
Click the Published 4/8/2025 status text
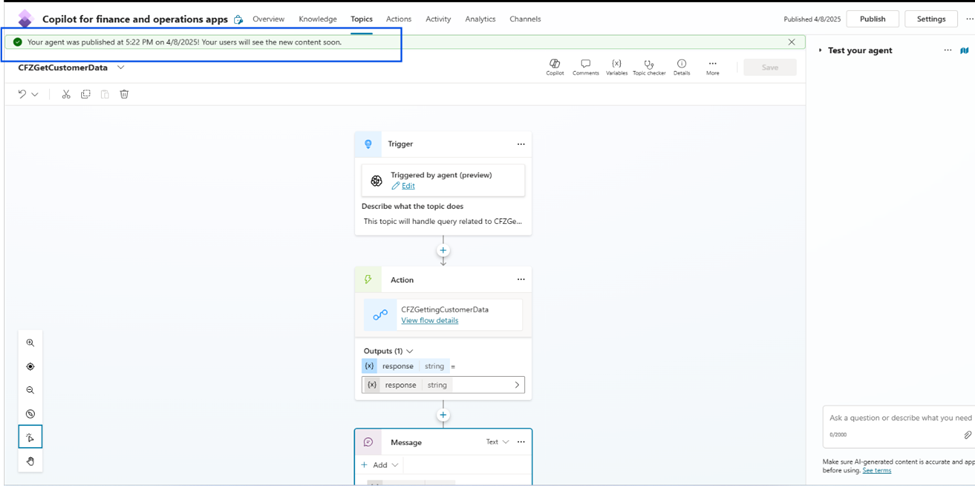click(812, 19)
